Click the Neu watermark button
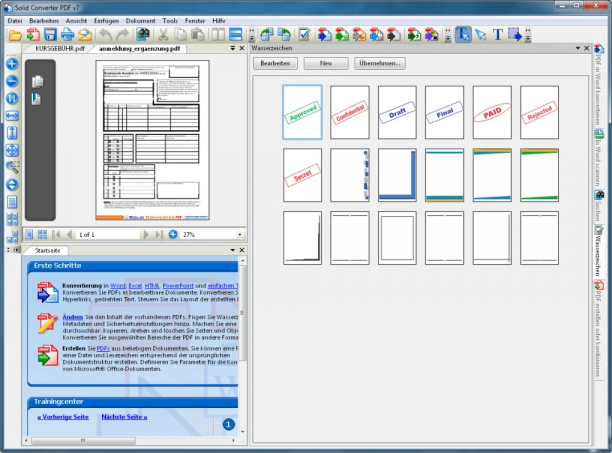This screenshot has width=612, height=453. [x=326, y=63]
